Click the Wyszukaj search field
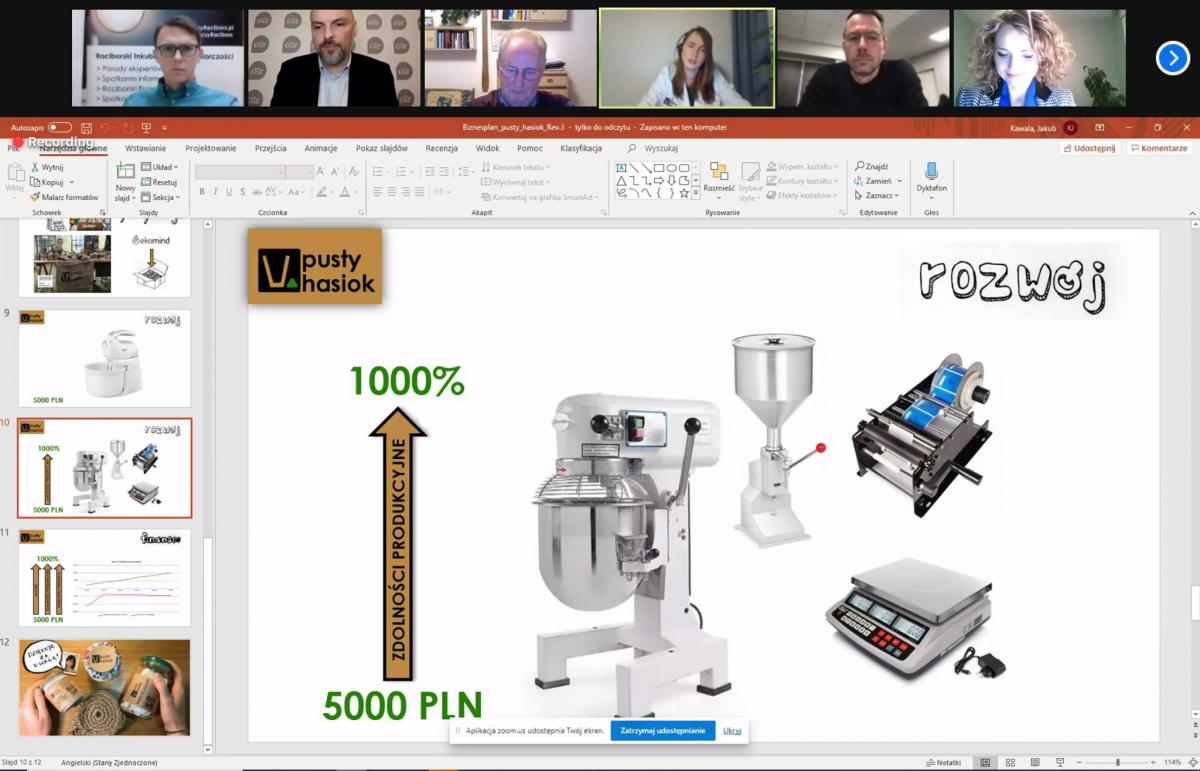Viewport: 1200px width, 771px height. click(x=653, y=148)
